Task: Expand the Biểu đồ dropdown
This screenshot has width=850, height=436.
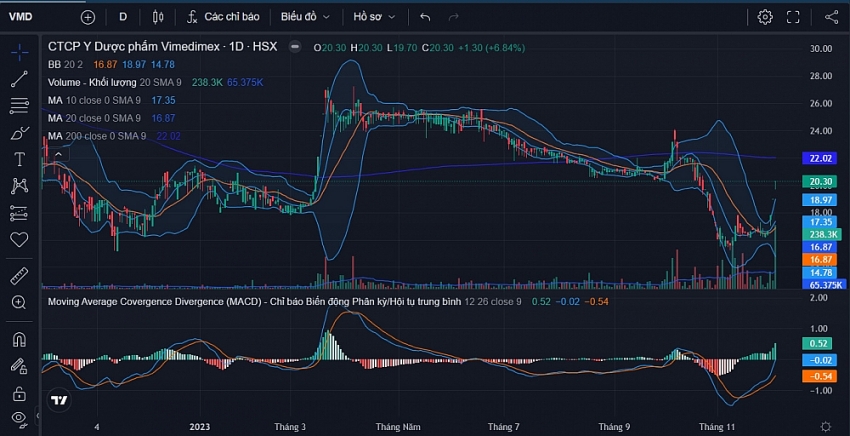Action: pyautogui.click(x=304, y=17)
